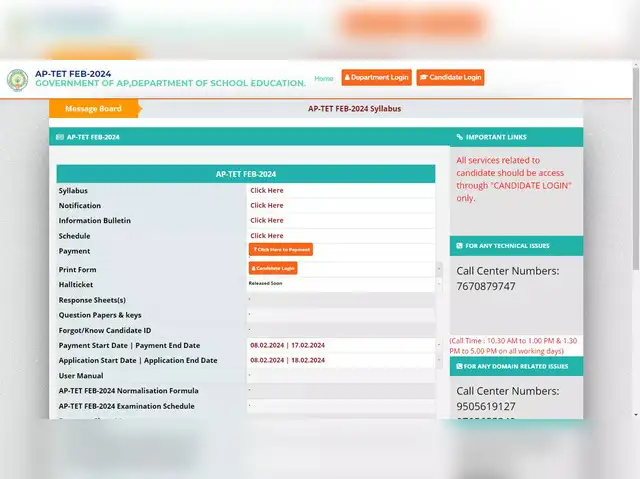The height and width of the screenshot is (479, 640).
Task: Open the AP-TET FEB-2024 Syllabus marquee link
Action: click(354, 108)
